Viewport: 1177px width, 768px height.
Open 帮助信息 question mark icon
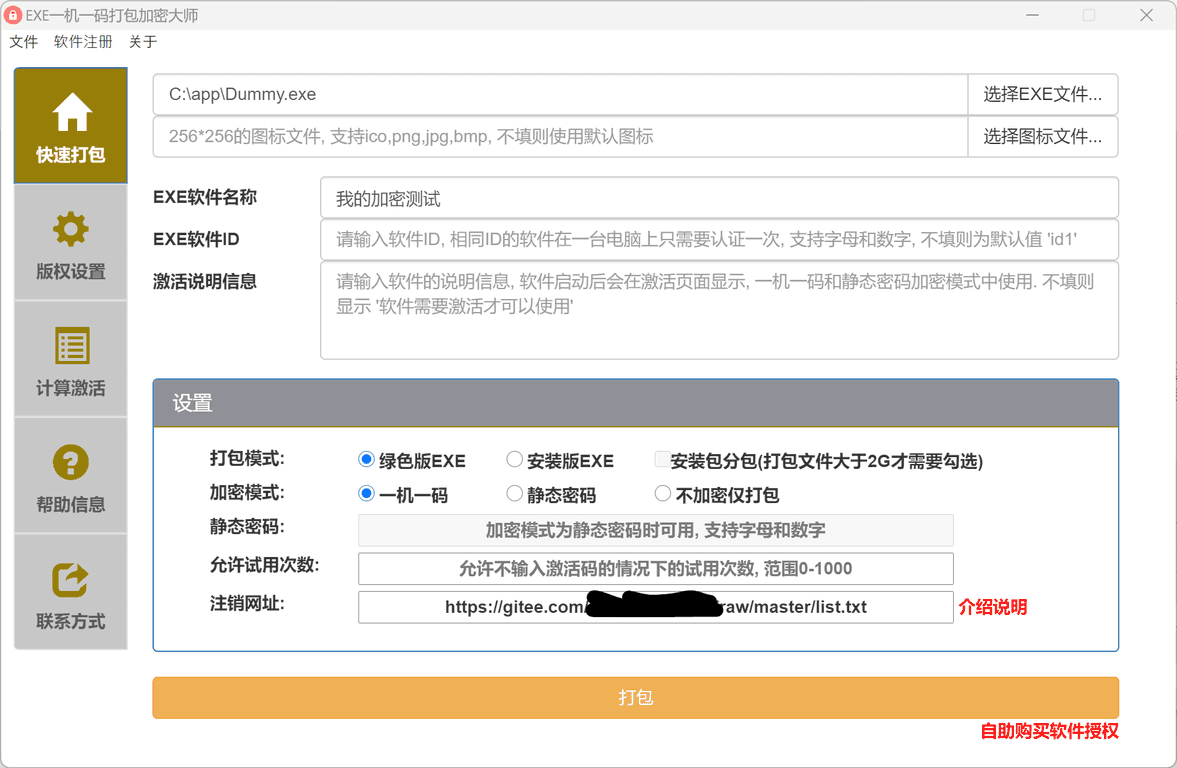click(x=71, y=463)
